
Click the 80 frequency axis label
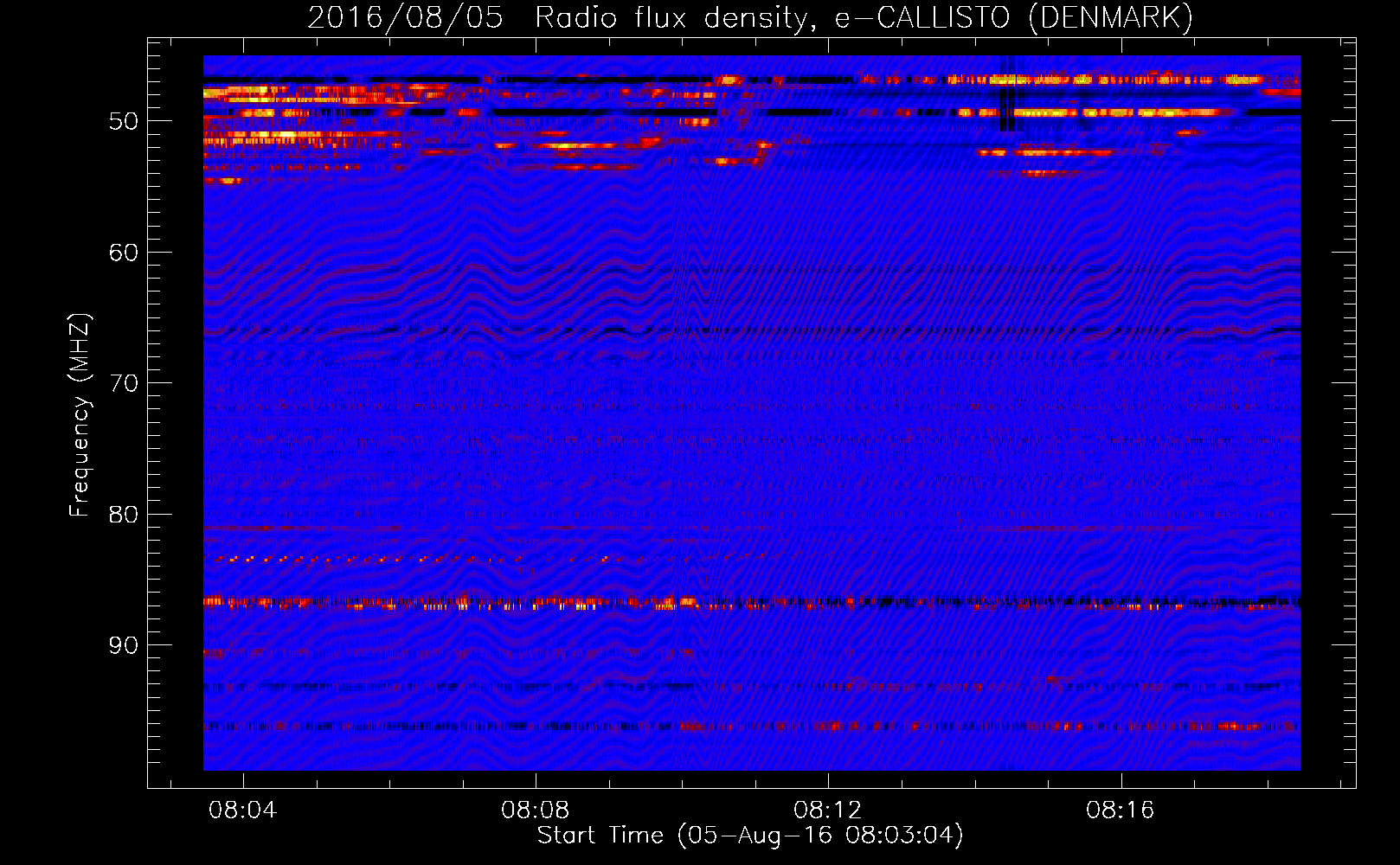[124, 515]
